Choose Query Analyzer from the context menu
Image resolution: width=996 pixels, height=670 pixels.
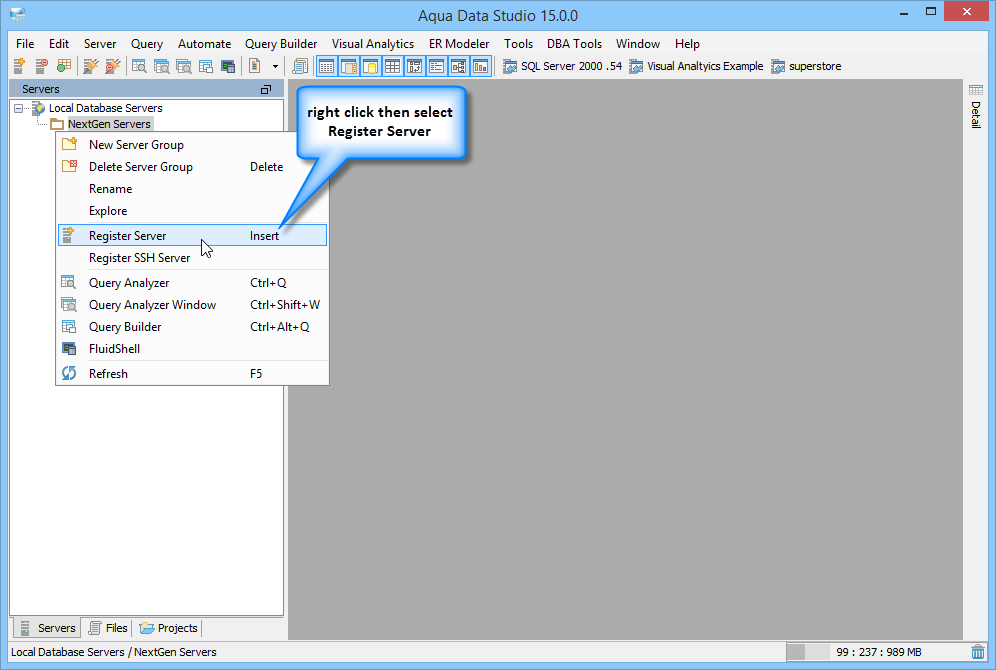pos(192,283)
